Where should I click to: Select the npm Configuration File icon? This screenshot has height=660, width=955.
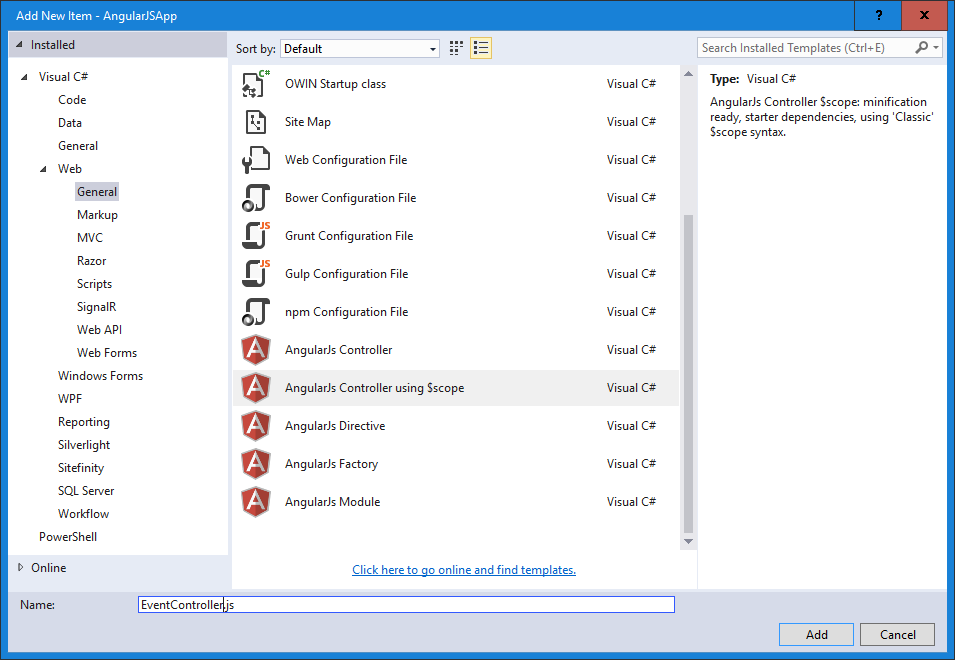pyautogui.click(x=256, y=312)
